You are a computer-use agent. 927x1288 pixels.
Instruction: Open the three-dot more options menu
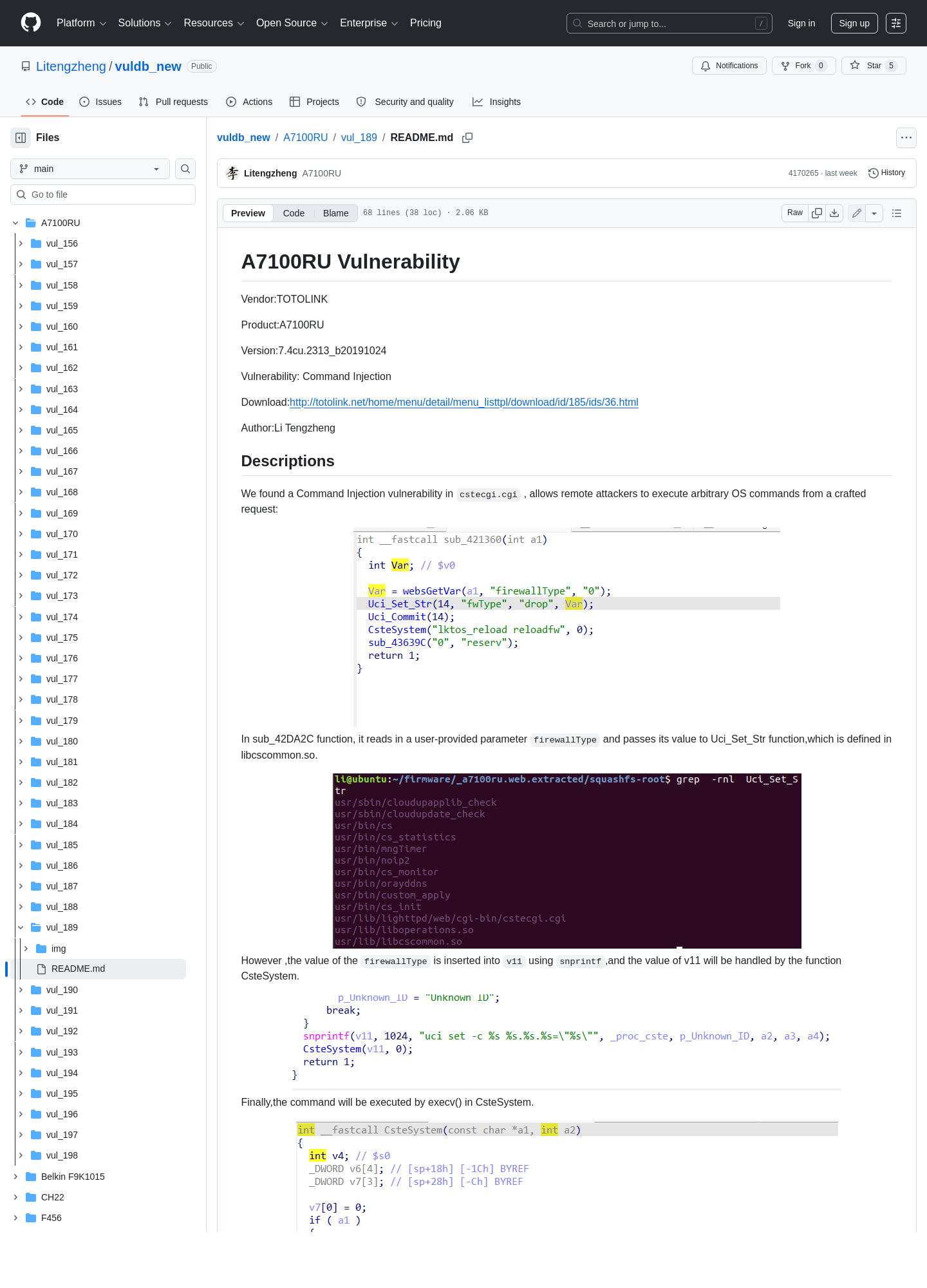pos(906,138)
